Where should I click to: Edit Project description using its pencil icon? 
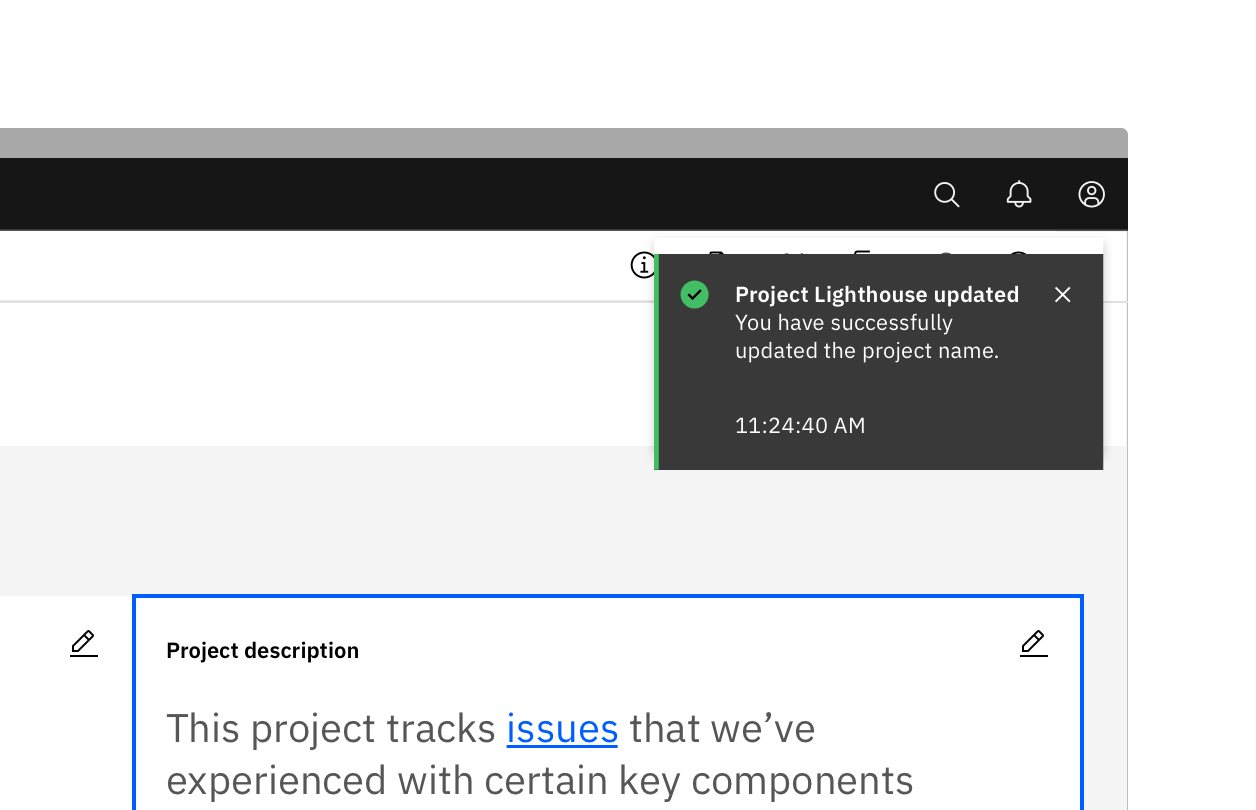[x=1033, y=643]
